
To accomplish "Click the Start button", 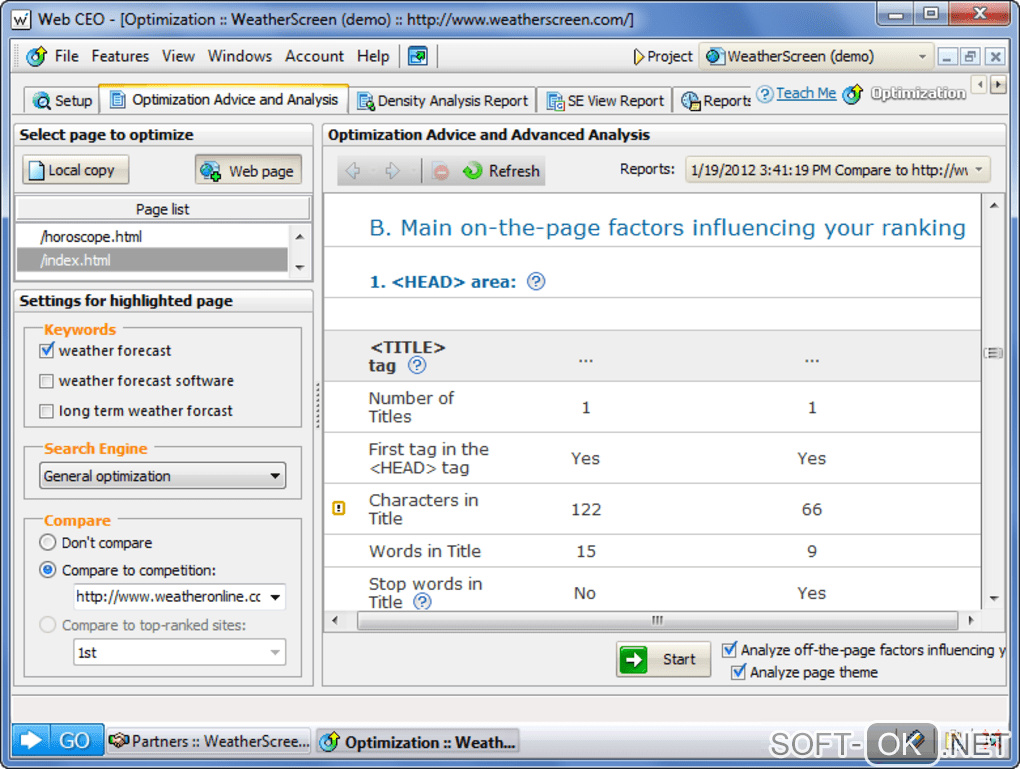I will click(x=664, y=660).
